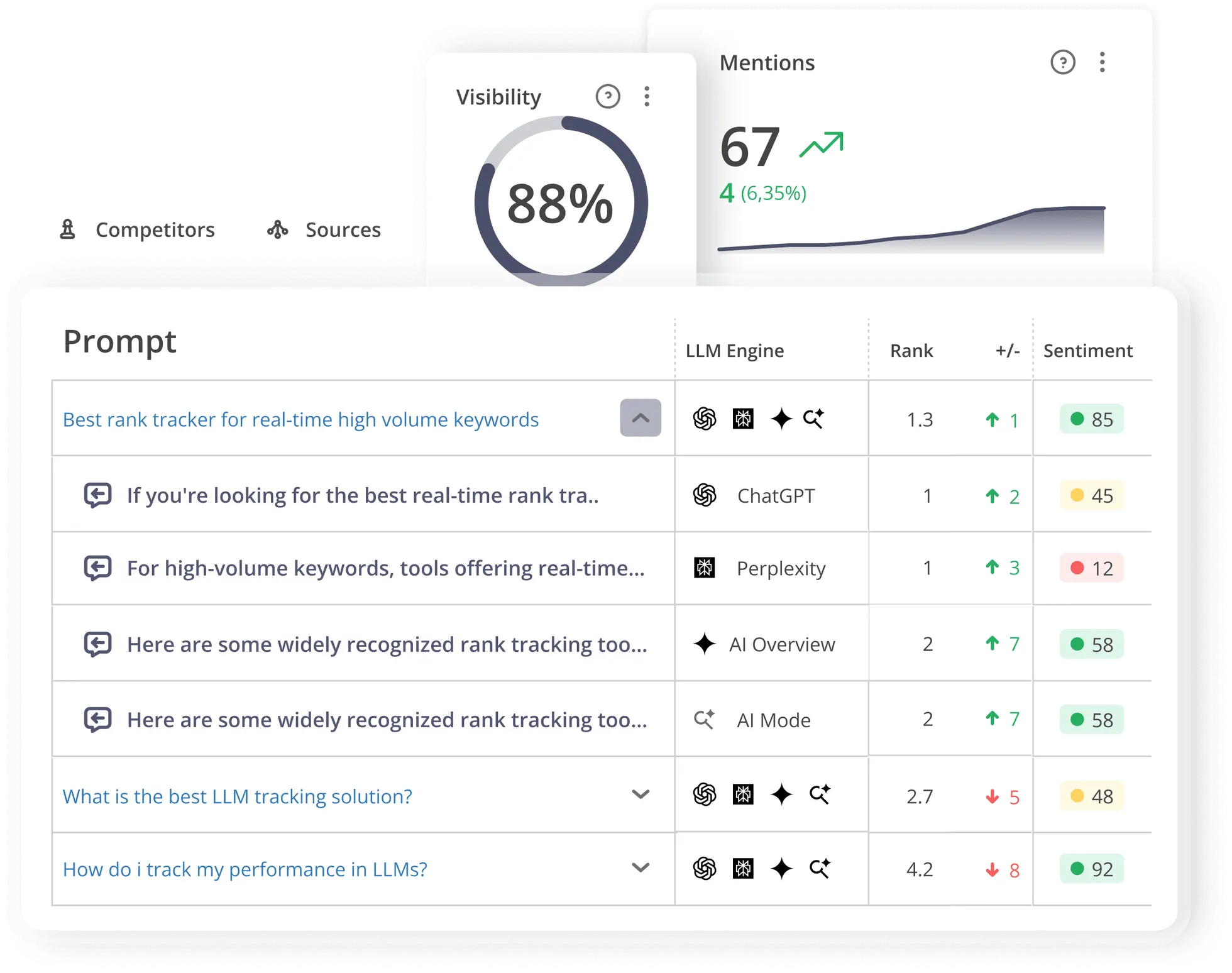Click the AI Mode icon

[705, 719]
